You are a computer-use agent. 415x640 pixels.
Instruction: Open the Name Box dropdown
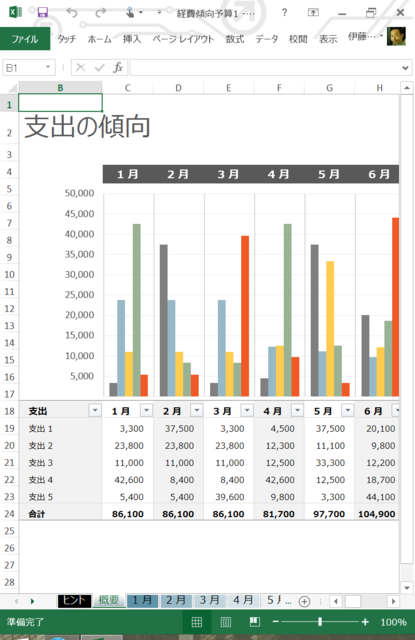pos(48,67)
